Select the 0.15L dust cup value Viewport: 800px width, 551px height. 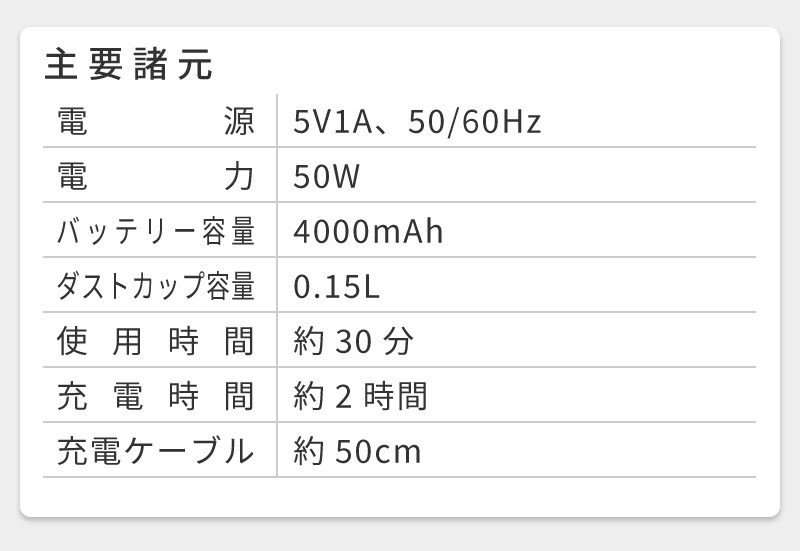tap(337, 287)
